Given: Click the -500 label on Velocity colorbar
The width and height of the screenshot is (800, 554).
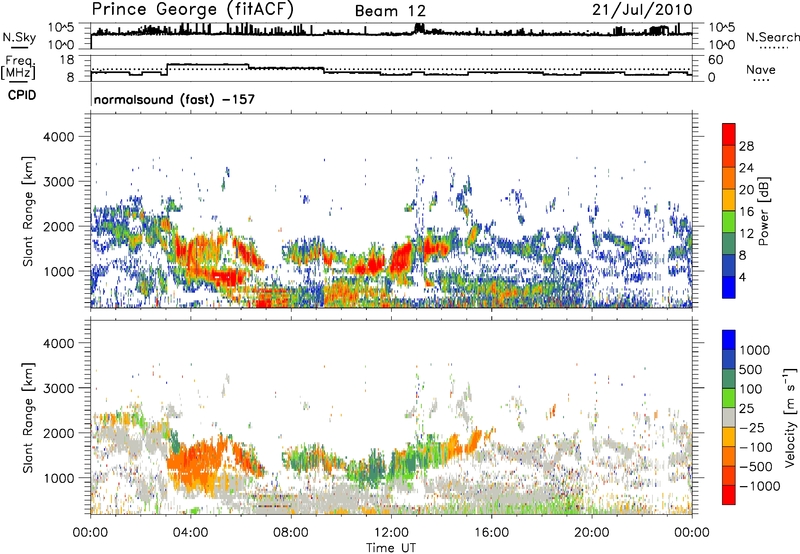Looking at the screenshot, I should [756, 467].
